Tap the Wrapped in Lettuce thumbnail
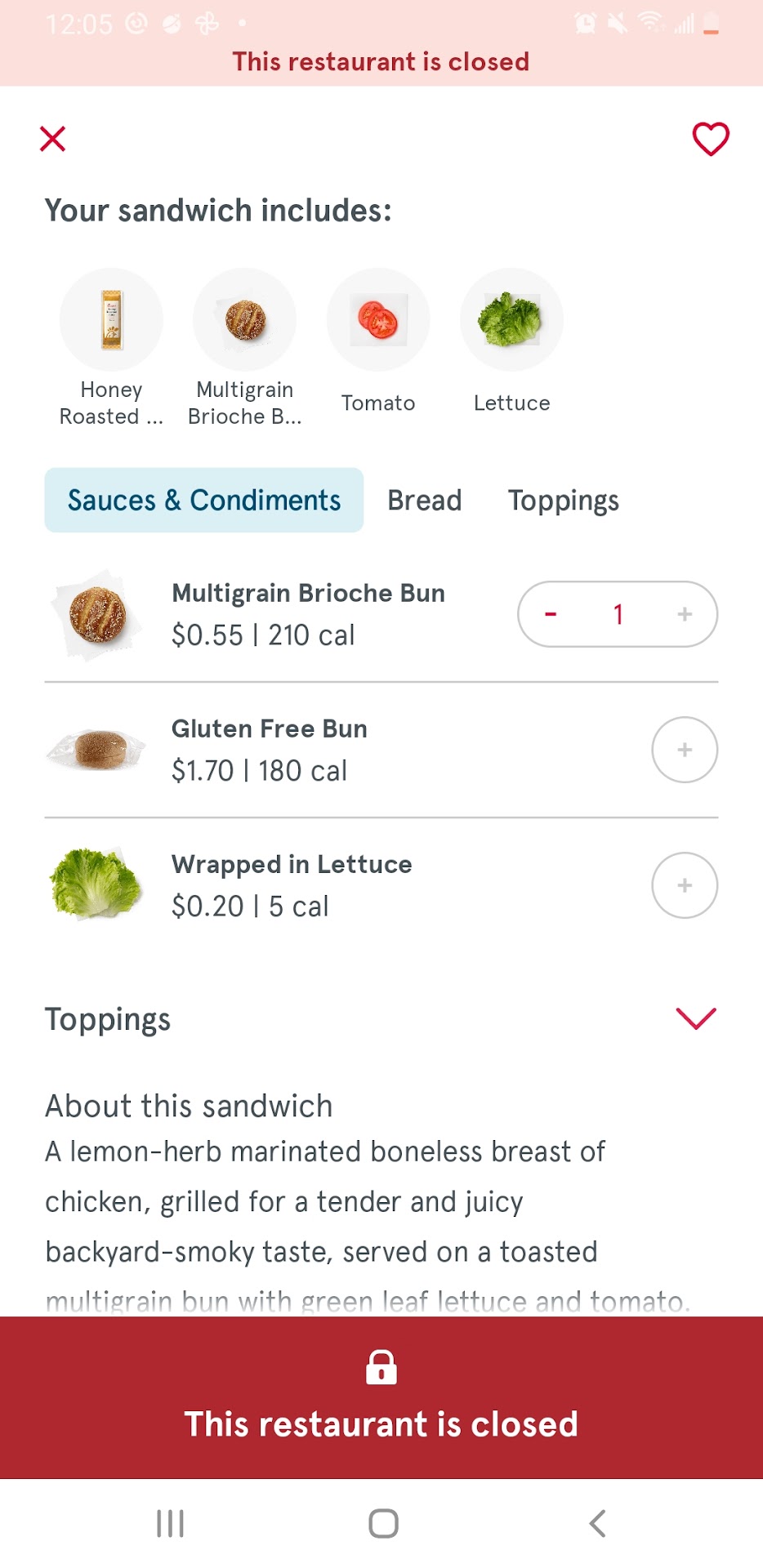The width and height of the screenshot is (763, 1568). (97, 885)
